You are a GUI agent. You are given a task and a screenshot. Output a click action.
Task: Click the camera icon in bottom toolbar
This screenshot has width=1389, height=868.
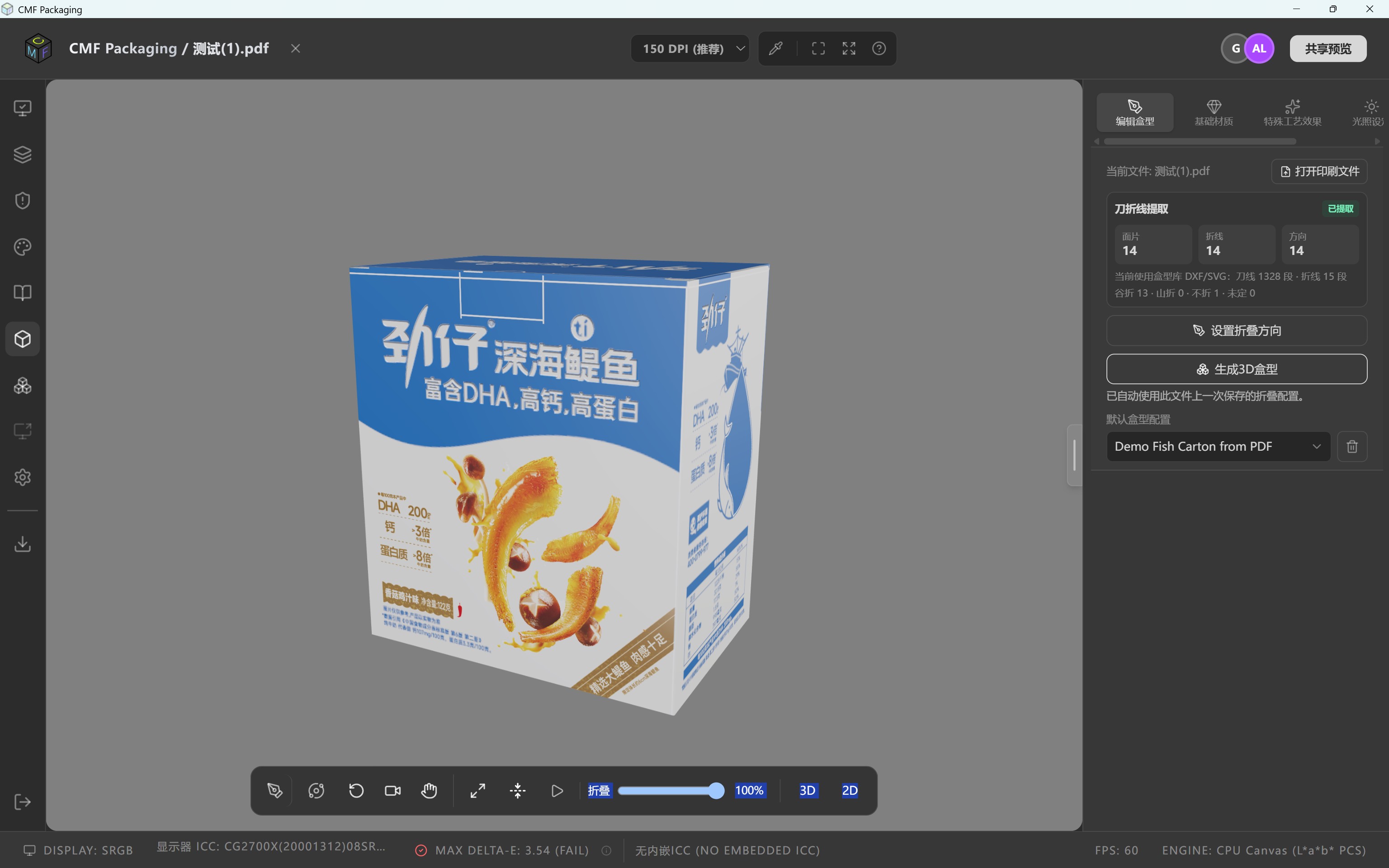392,791
